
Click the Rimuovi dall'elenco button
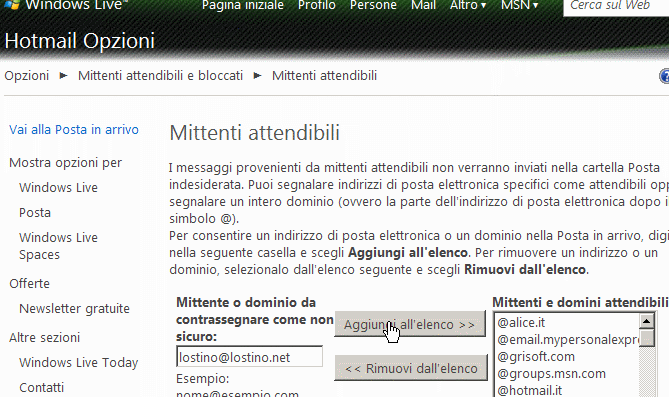click(411, 368)
